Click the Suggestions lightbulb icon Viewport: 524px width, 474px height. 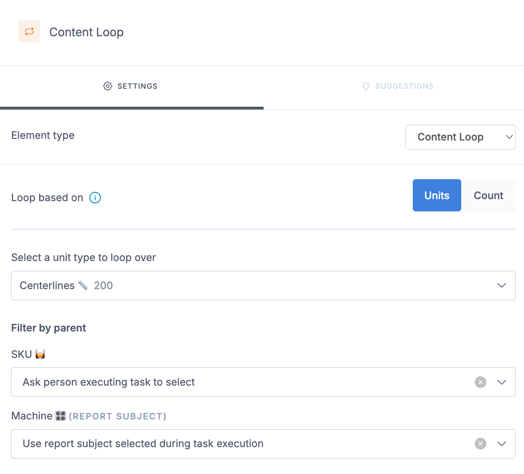pyautogui.click(x=366, y=86)
